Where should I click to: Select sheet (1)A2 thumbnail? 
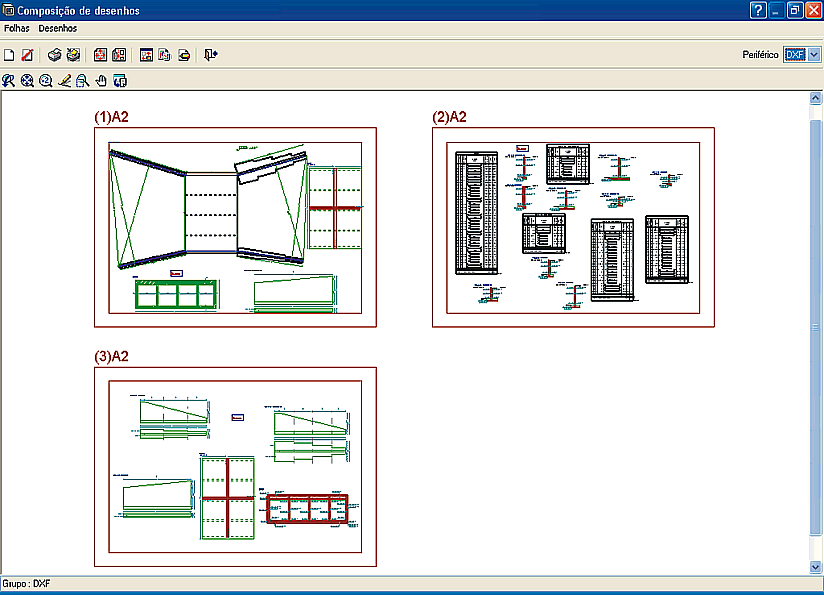click(x=235, y=227)
